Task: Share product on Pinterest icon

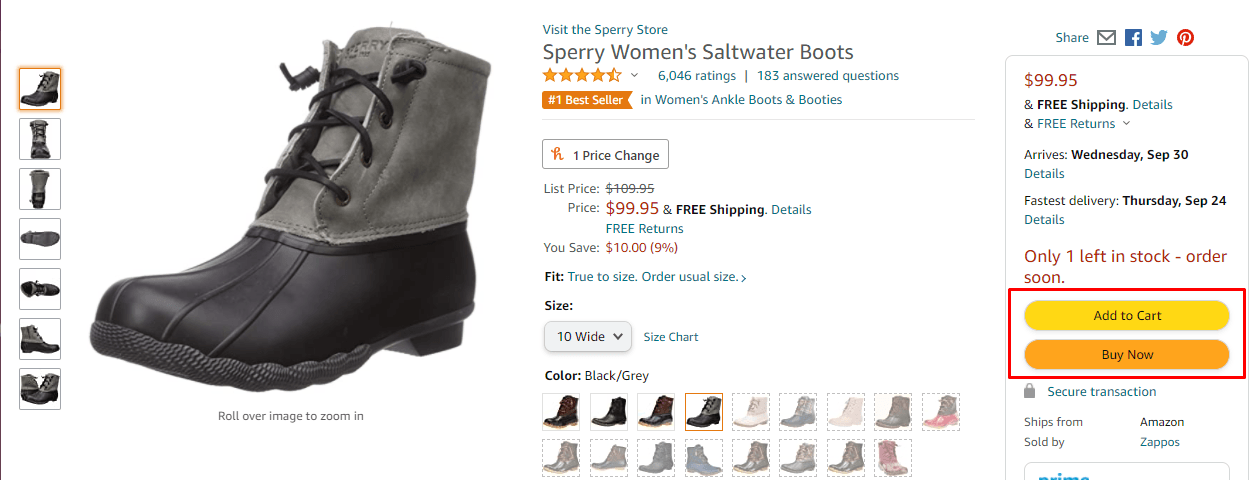Action: pos(1185,38)
